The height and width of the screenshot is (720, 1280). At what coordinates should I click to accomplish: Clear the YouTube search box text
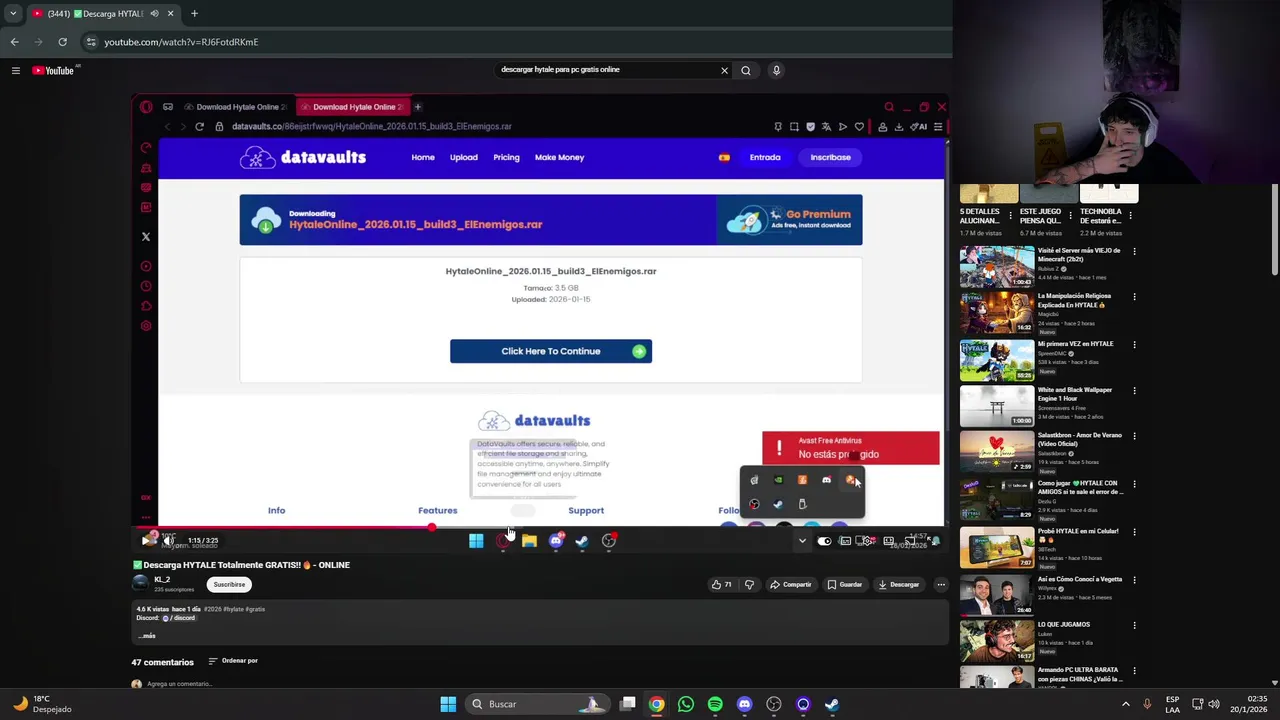pos(724,70)
